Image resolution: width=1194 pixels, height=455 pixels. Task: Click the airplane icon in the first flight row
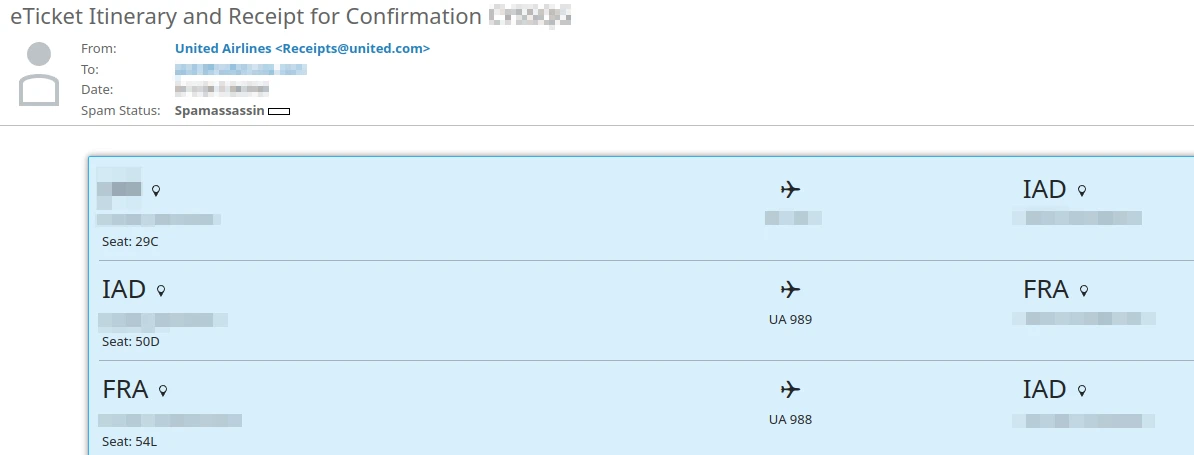click(x=790, y=189)
